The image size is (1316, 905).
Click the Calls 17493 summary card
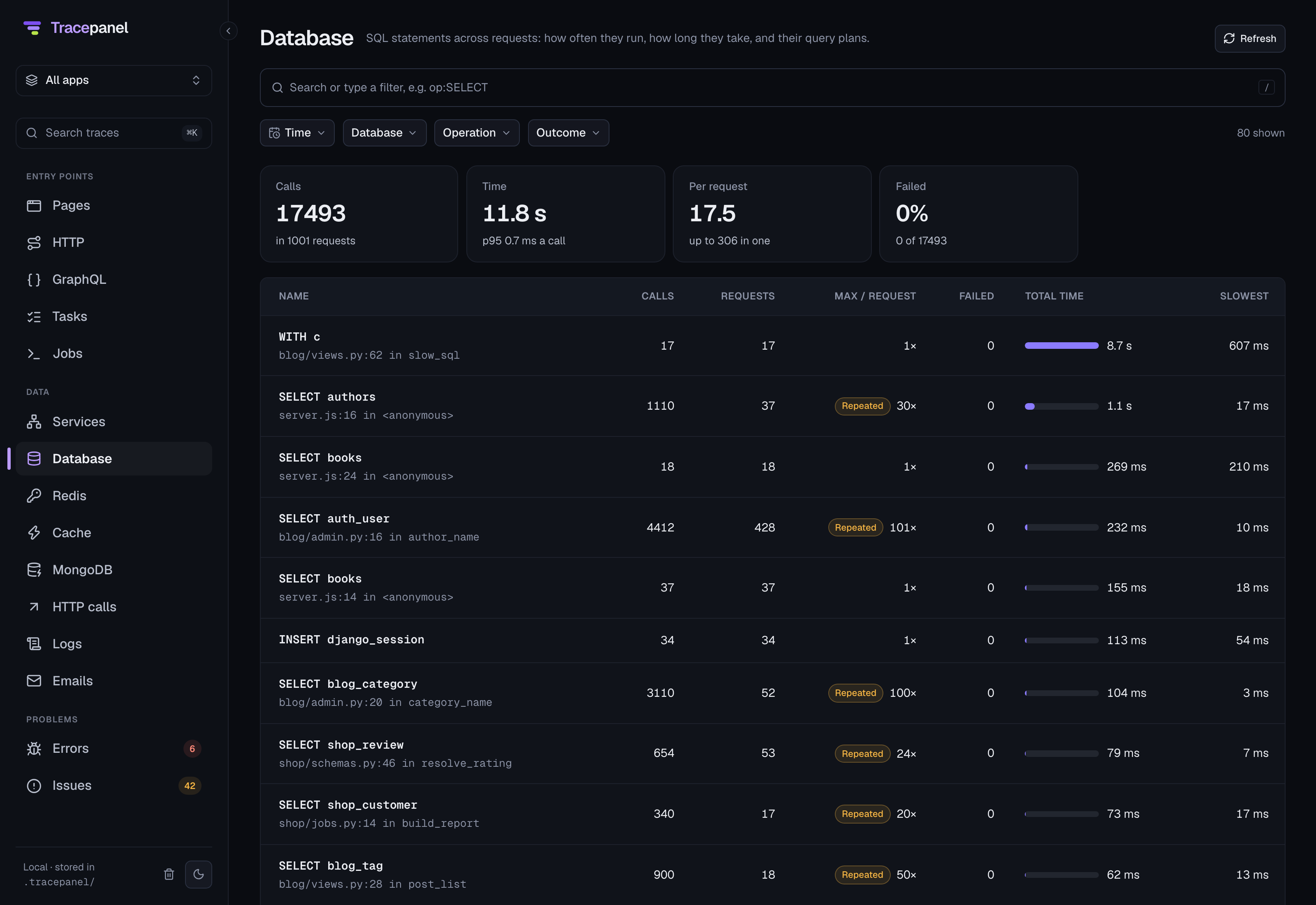pos(359,214)
